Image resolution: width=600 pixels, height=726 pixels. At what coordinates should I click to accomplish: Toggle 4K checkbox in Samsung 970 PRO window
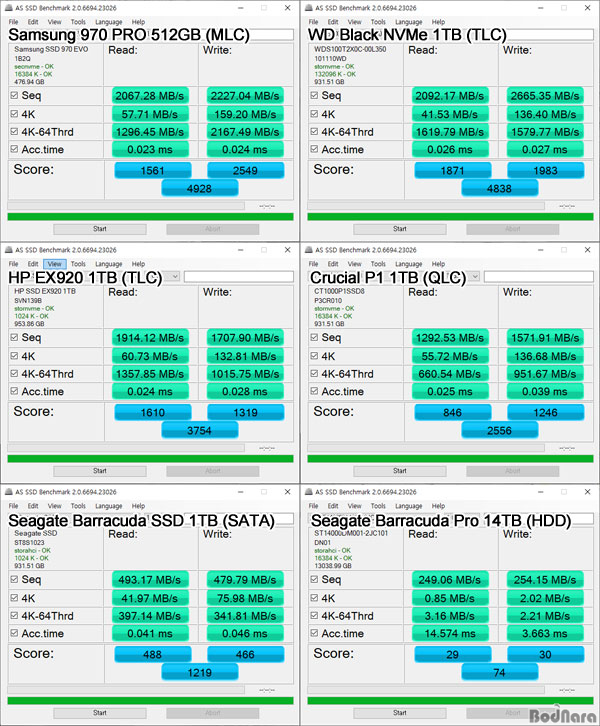(x=14, y=114)
